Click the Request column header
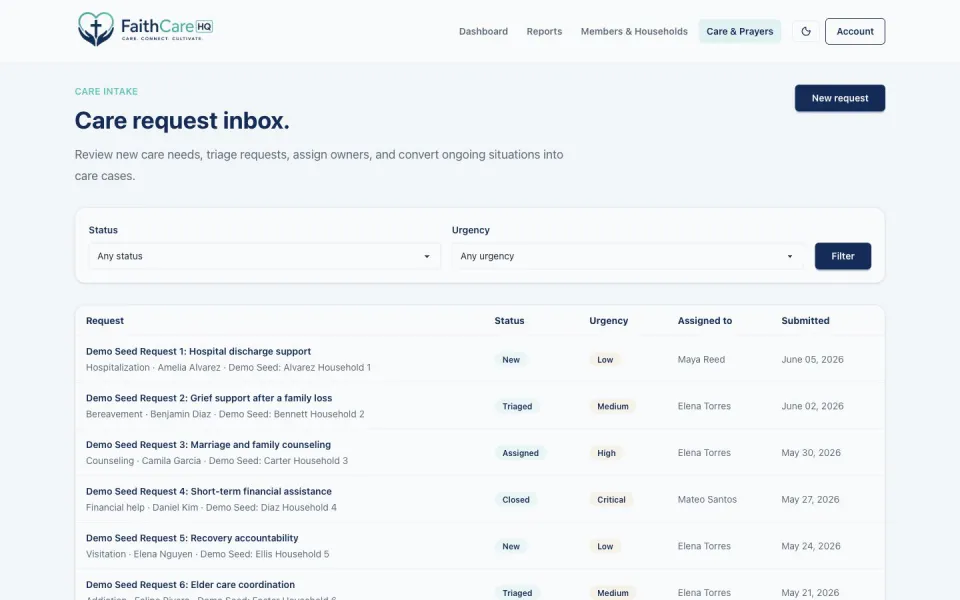 105,321
